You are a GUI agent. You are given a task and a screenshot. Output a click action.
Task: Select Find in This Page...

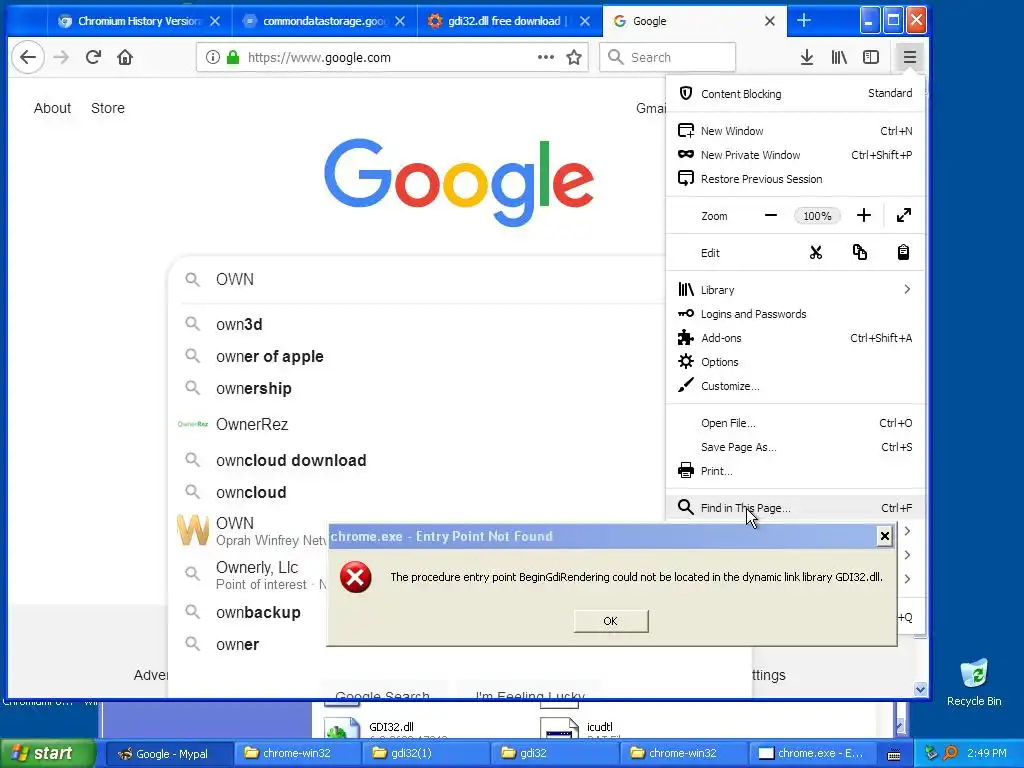point(795,508)
